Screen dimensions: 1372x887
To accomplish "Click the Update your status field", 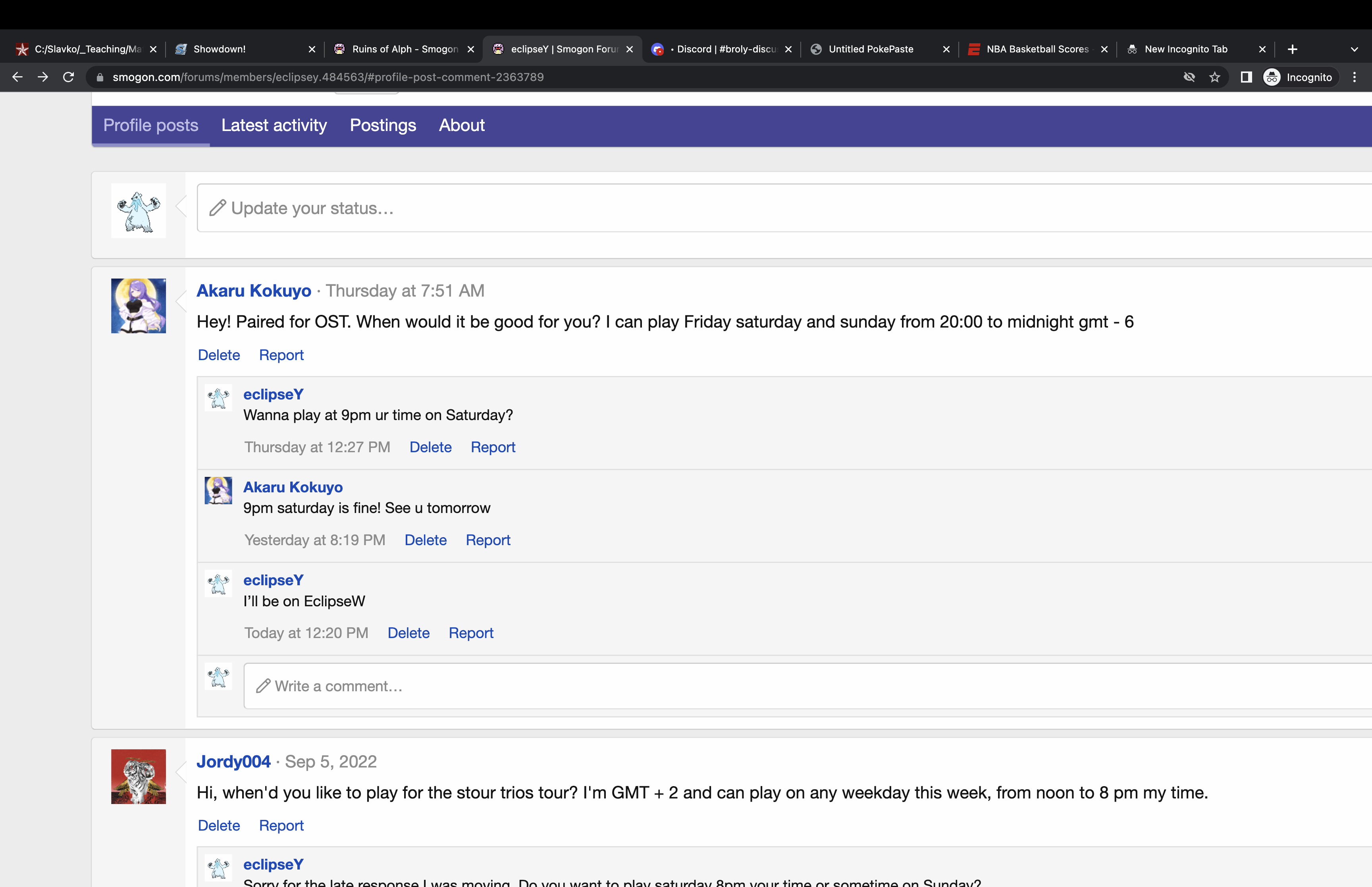I will tap(784, 208).
